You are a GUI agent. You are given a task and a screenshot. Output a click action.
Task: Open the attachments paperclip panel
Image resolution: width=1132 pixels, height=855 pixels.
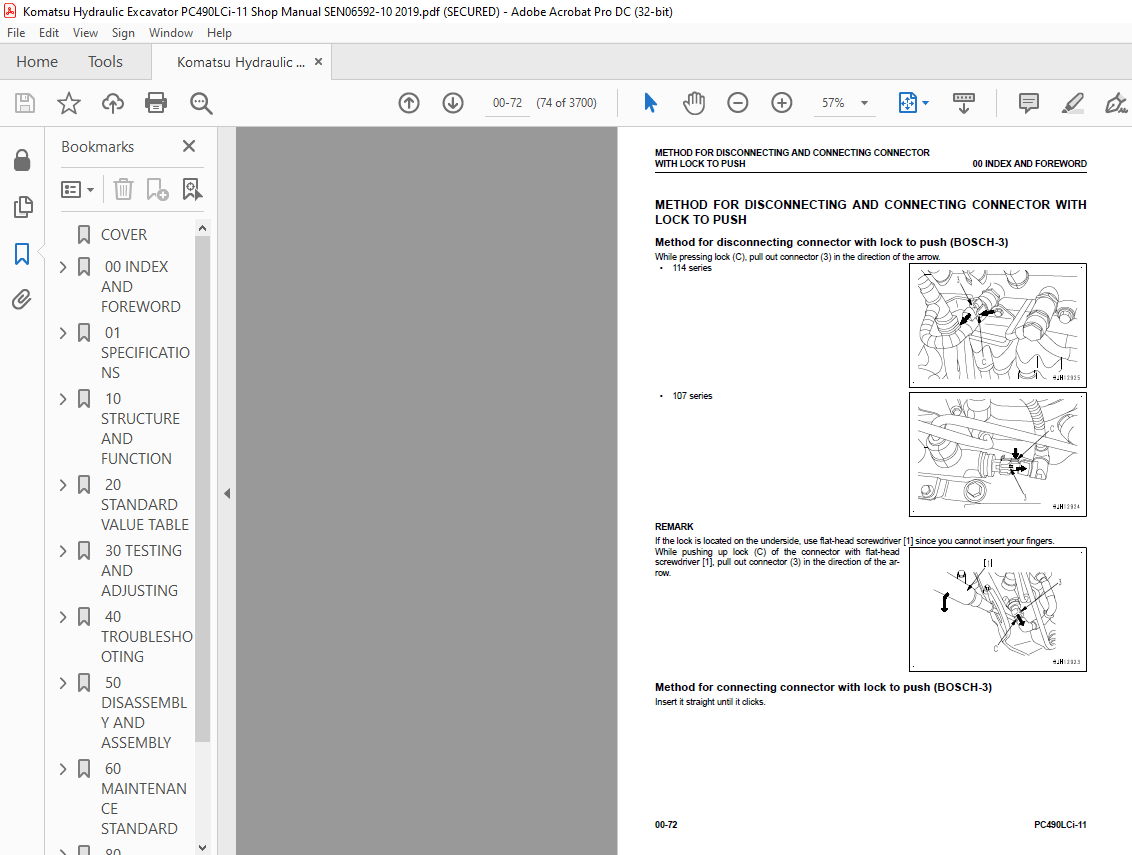[x=22, y=300]
